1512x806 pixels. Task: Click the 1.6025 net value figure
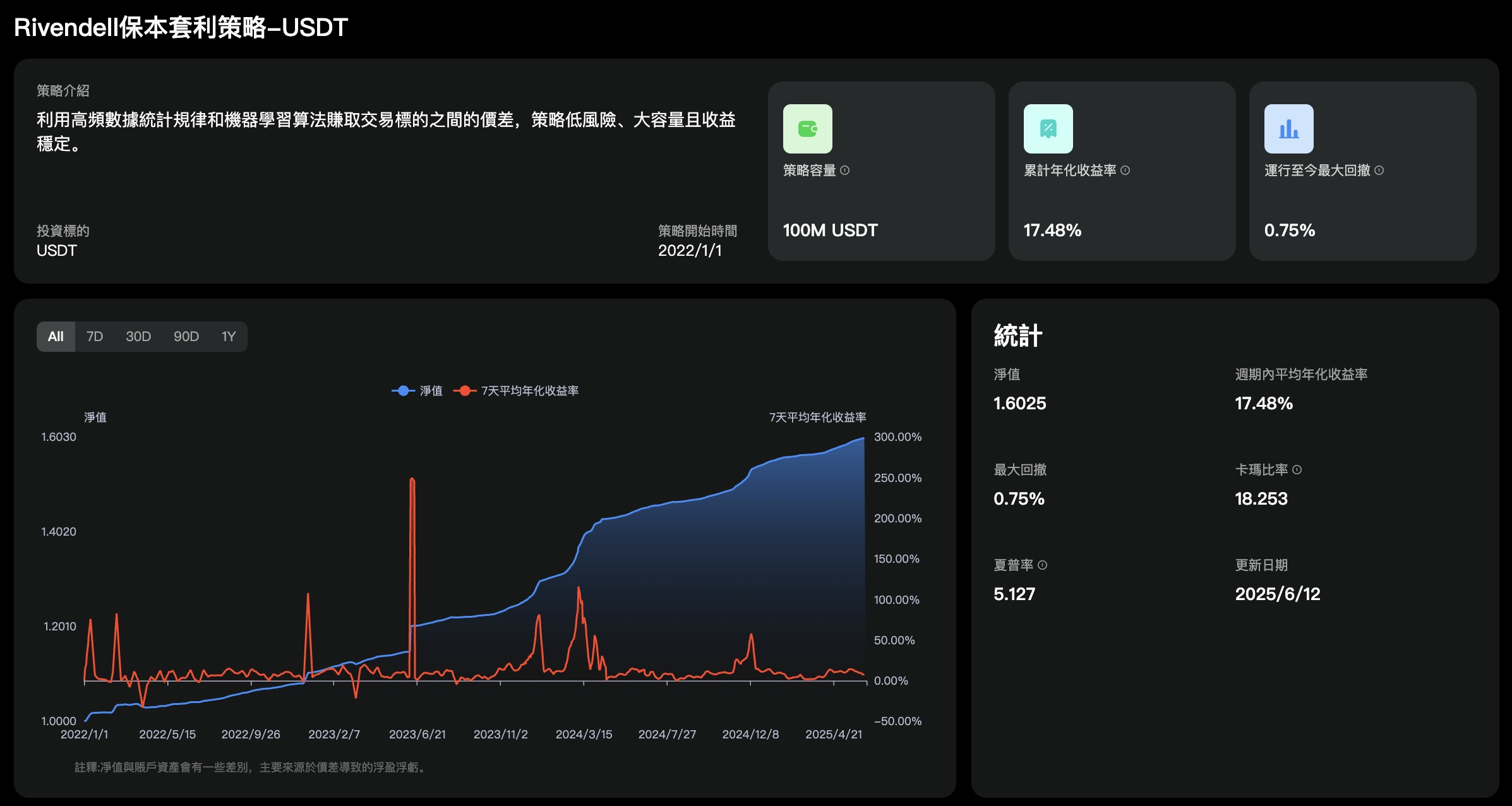coord(1020,404)
